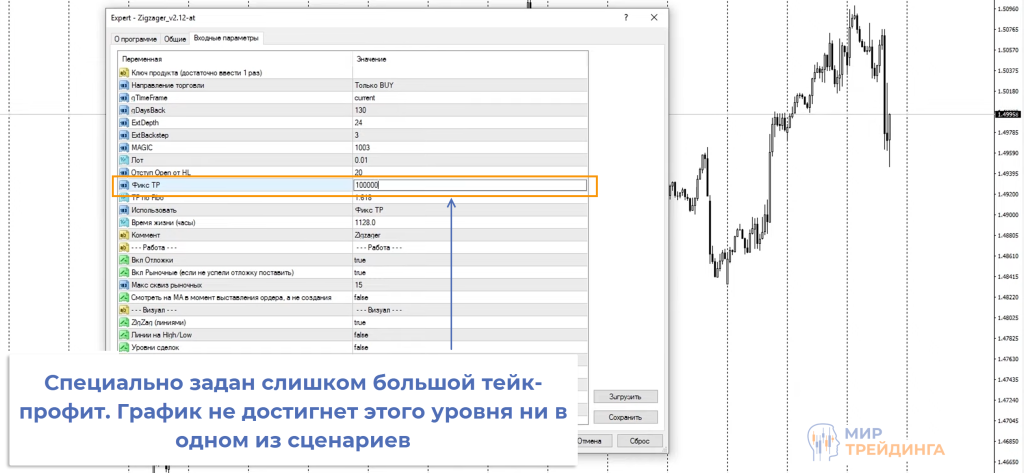Click the icon beside 'Ключ продукта' parameter
Viewport: 1024px width, 473px height.
124,73
